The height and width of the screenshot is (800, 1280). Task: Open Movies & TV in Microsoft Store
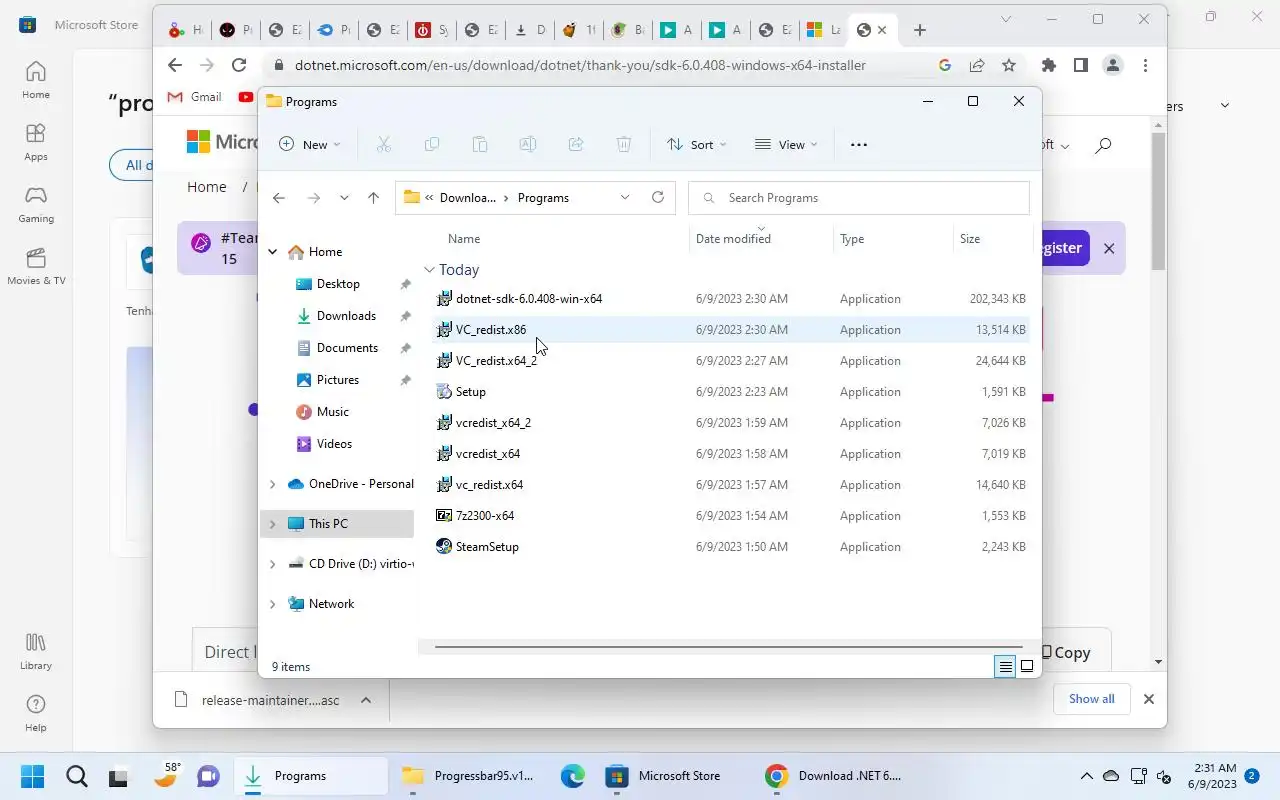[36, 266]
